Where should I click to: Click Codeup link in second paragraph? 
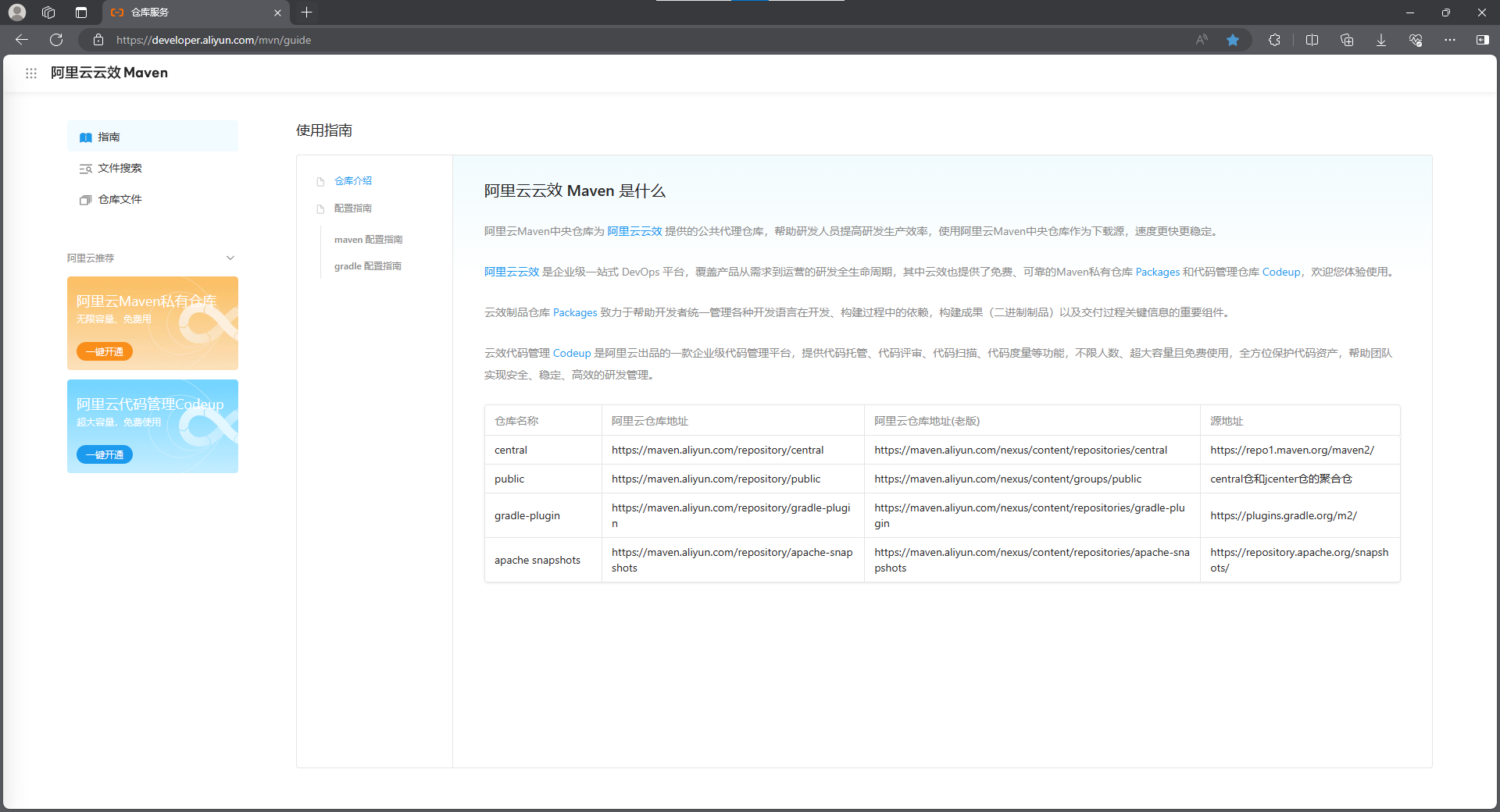point(1281,272)
